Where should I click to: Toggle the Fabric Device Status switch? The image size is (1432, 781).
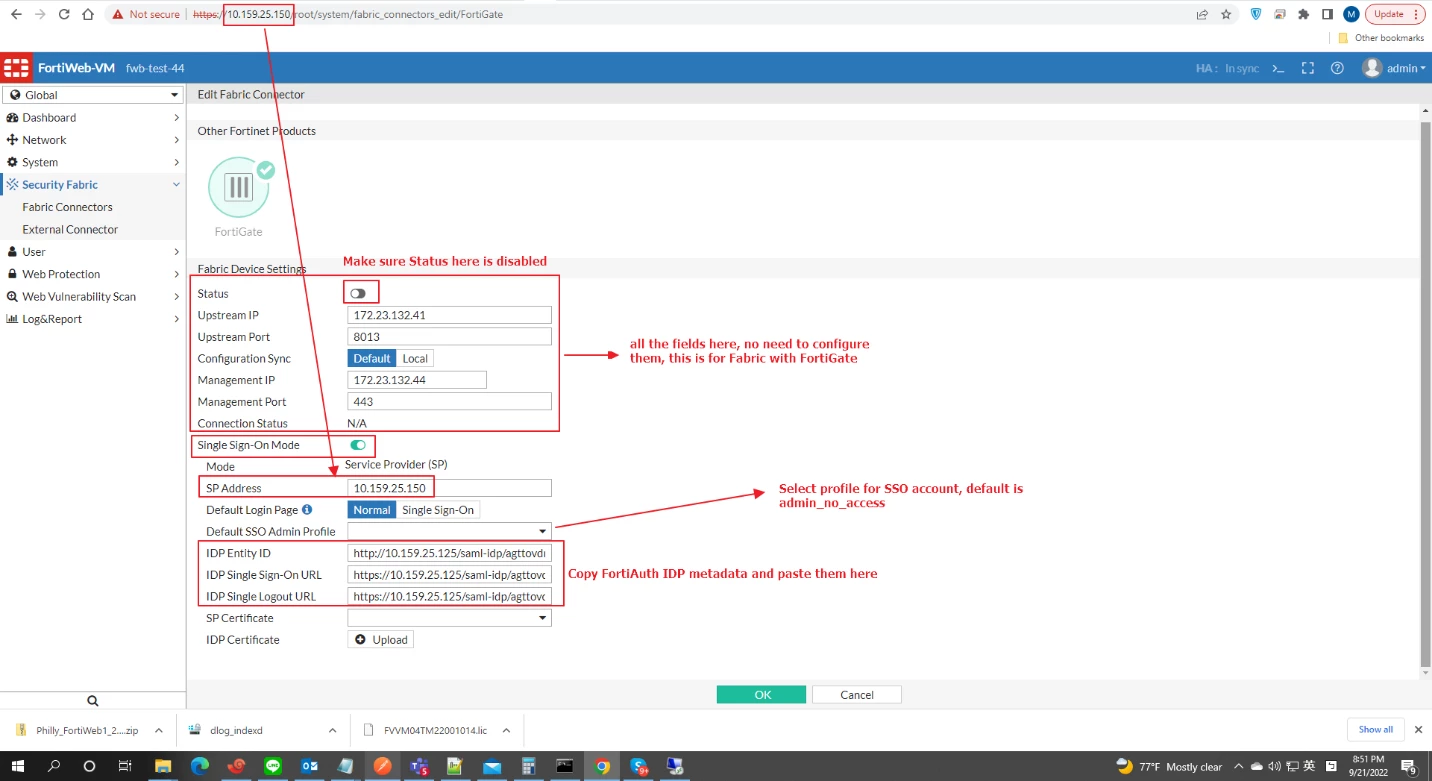tap(358, 293)
